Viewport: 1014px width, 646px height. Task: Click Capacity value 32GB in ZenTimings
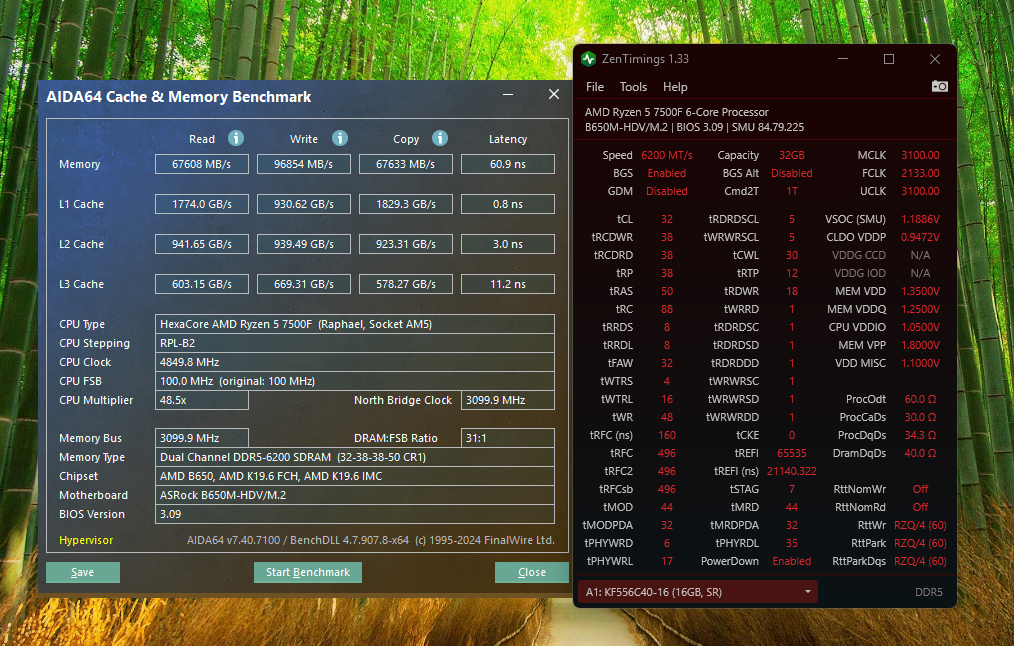[x=792, y=155]
